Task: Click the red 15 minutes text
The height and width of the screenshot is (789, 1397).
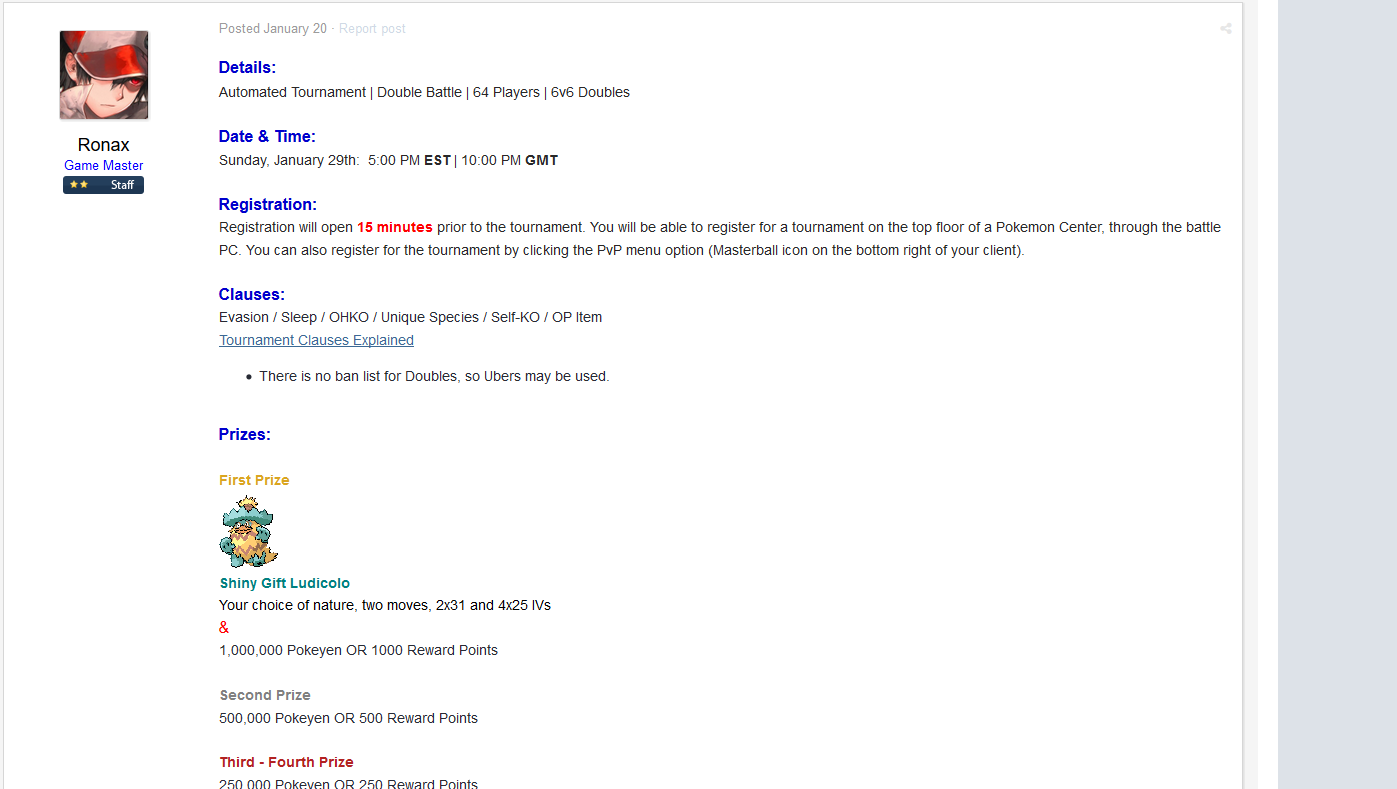Action: pyautogui.click(x=395, y=227)
